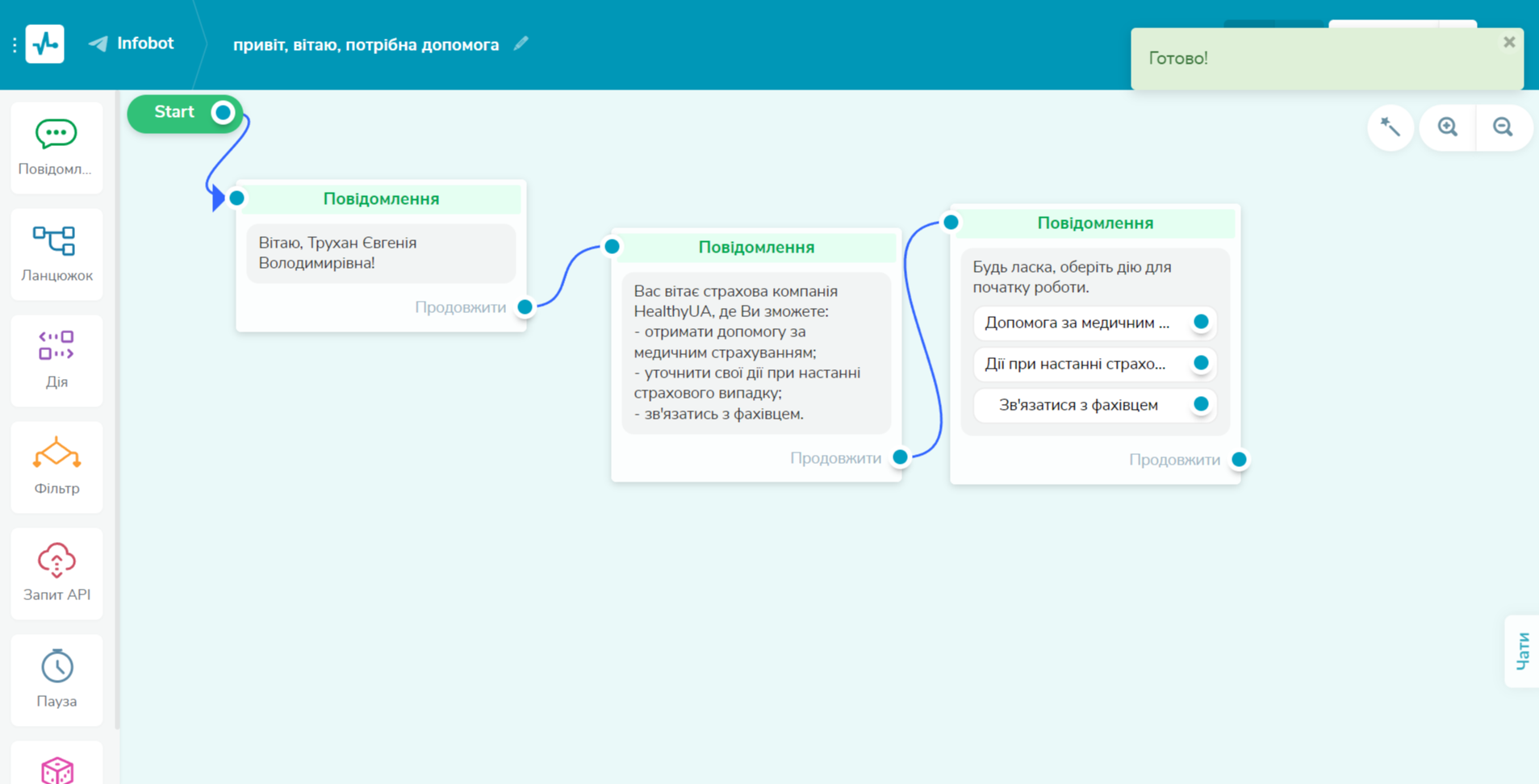Click Продовжити connector of the third block
The image size is (1539, 784).
pyautogui.click(x=1239, y=460)
